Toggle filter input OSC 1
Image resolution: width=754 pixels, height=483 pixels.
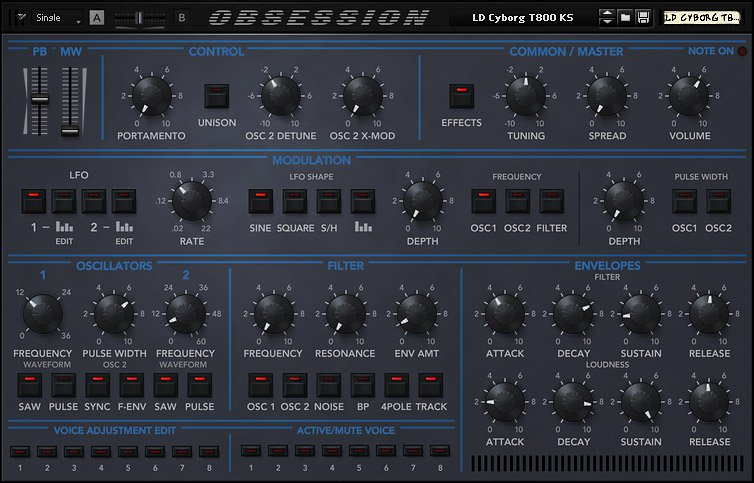(261, 385)
